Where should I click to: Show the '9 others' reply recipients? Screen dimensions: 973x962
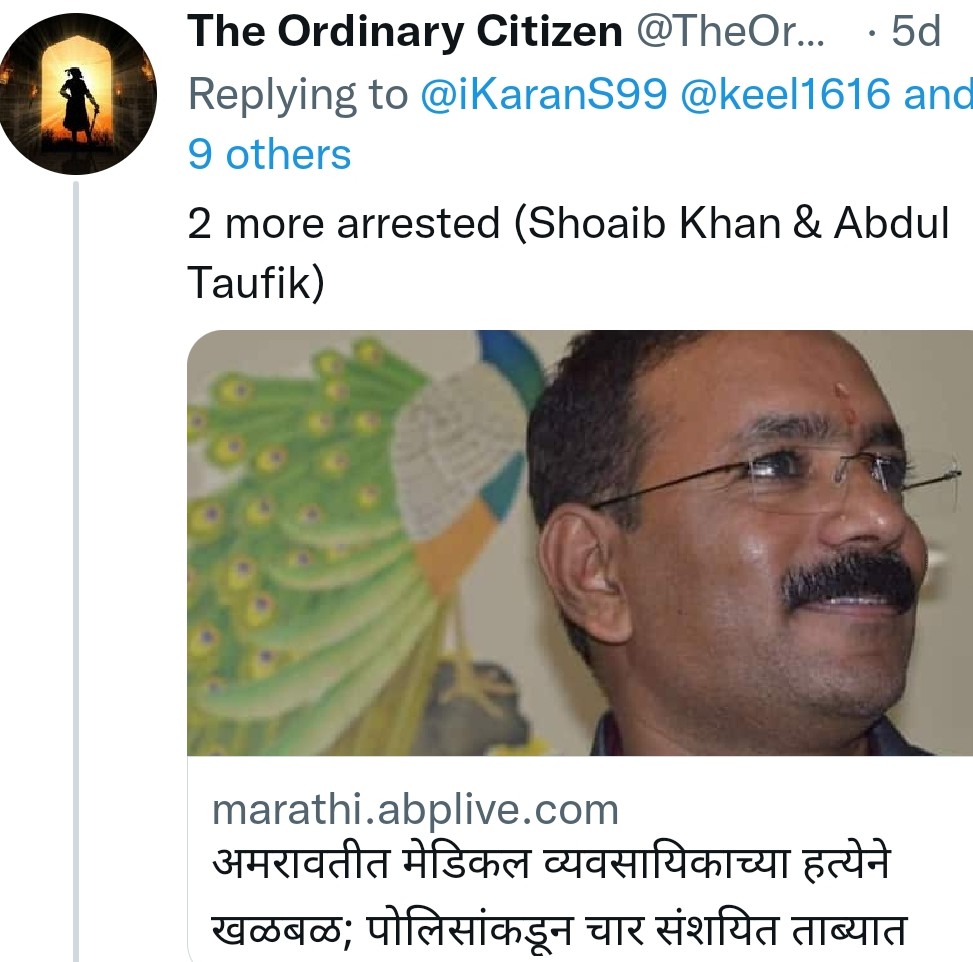click(269, 155)
